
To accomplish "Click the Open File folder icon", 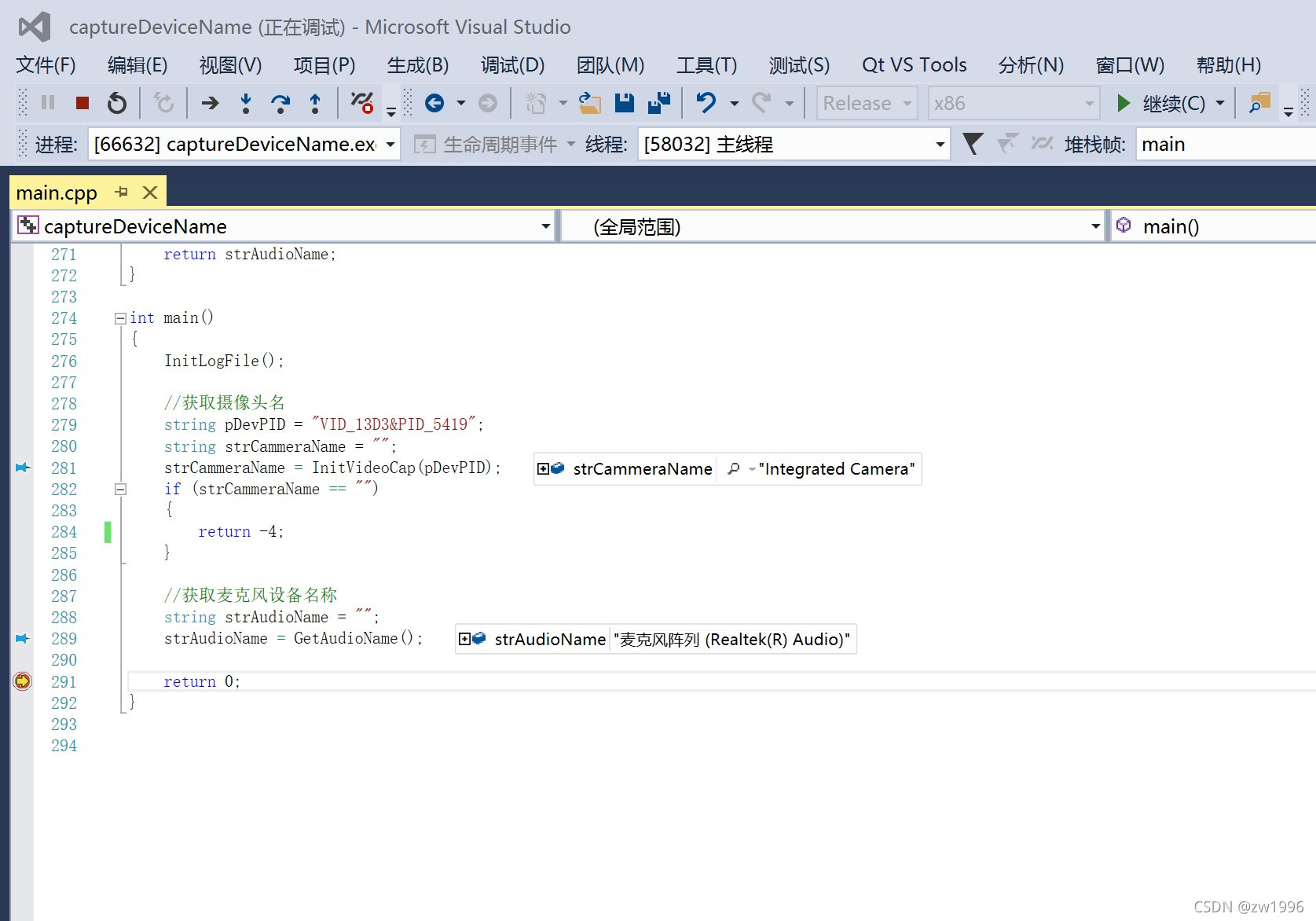I will (589, 103).
